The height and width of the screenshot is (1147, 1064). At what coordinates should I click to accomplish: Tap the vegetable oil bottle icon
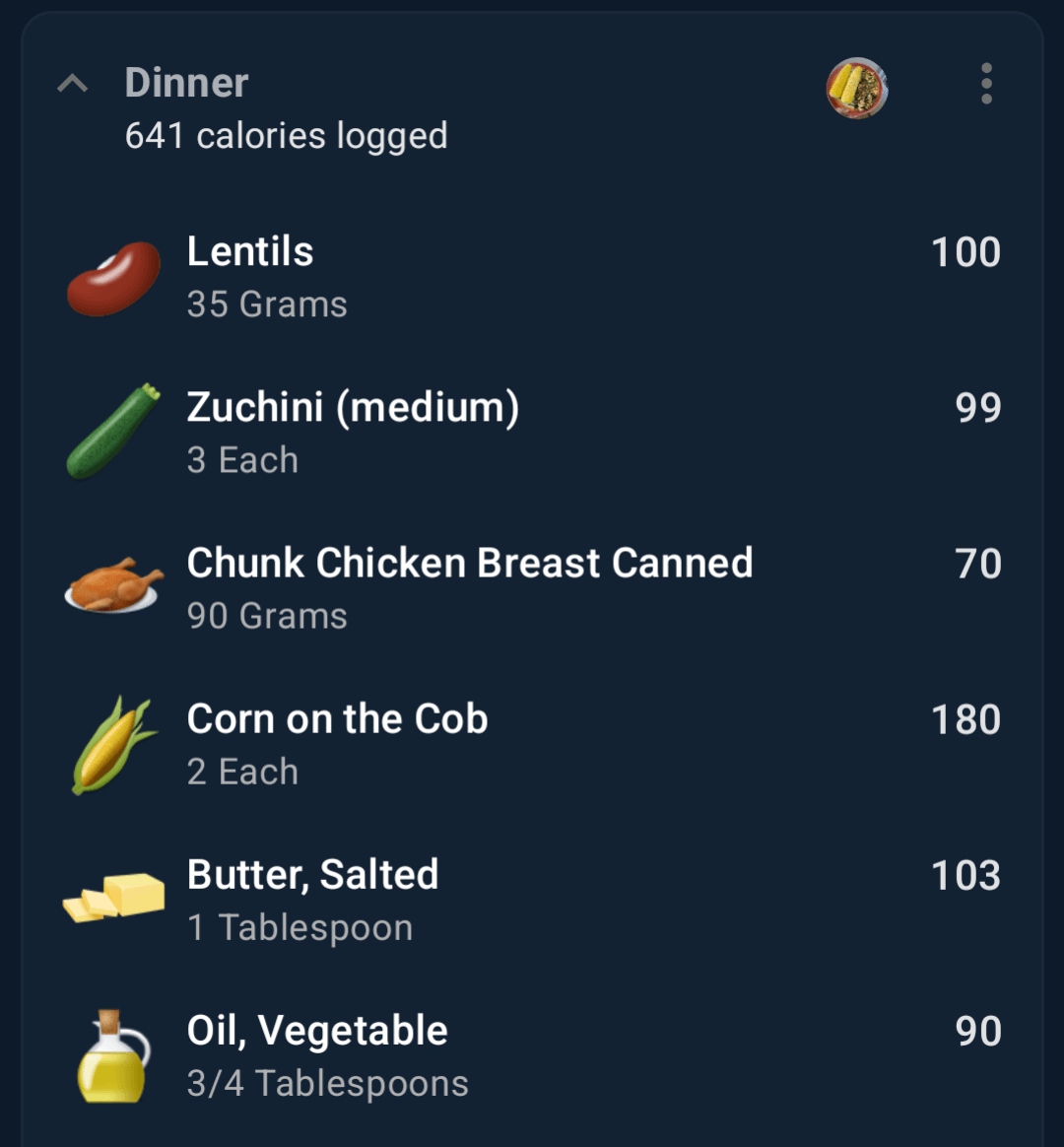tap(113, 1056)
